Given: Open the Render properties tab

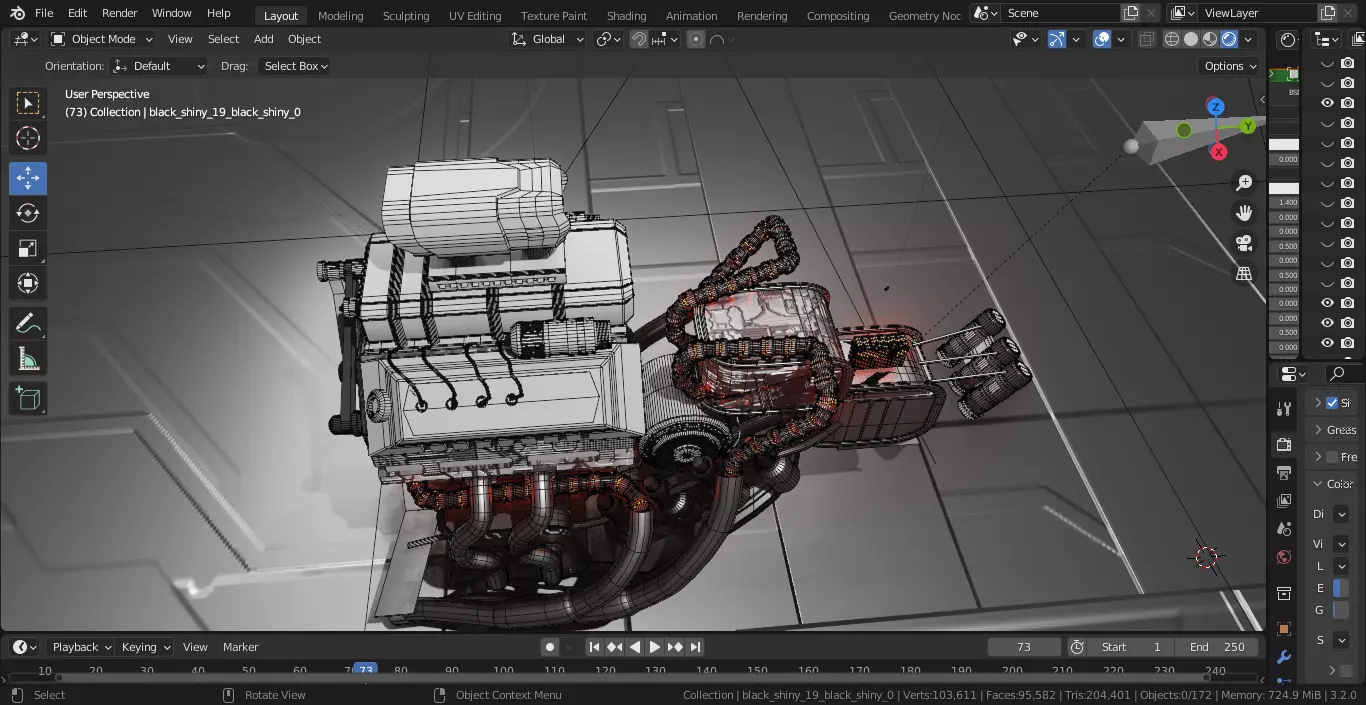Looking at the screenshot, I should (1284, 444).
